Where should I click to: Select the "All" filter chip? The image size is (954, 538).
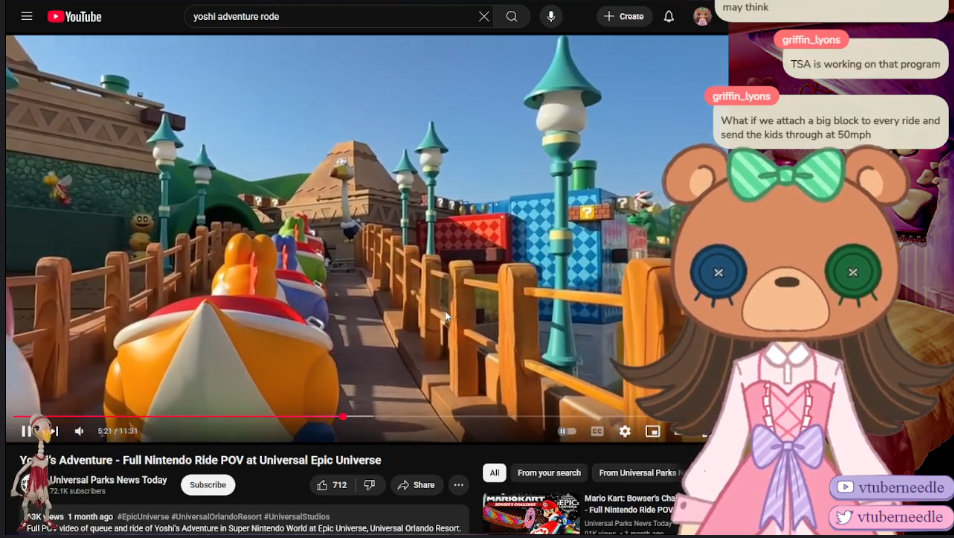tap(494, 473)
